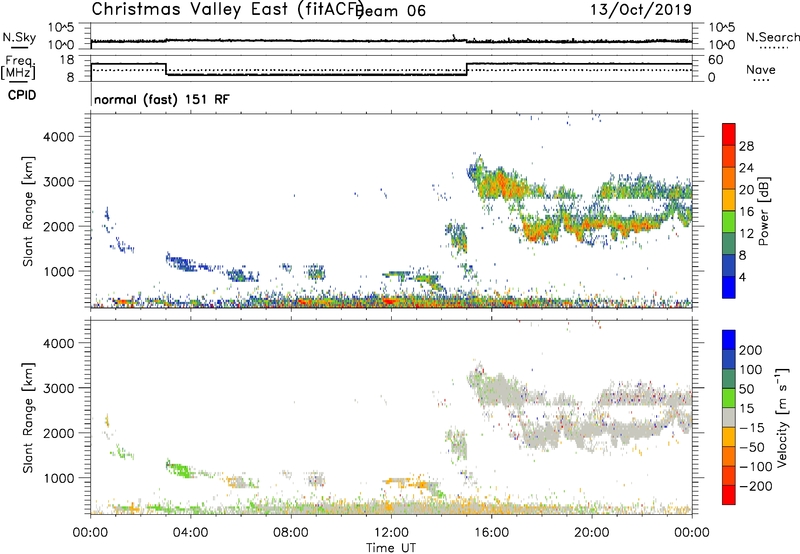Click the "-50" velocity colorbar value

point(752,448)
